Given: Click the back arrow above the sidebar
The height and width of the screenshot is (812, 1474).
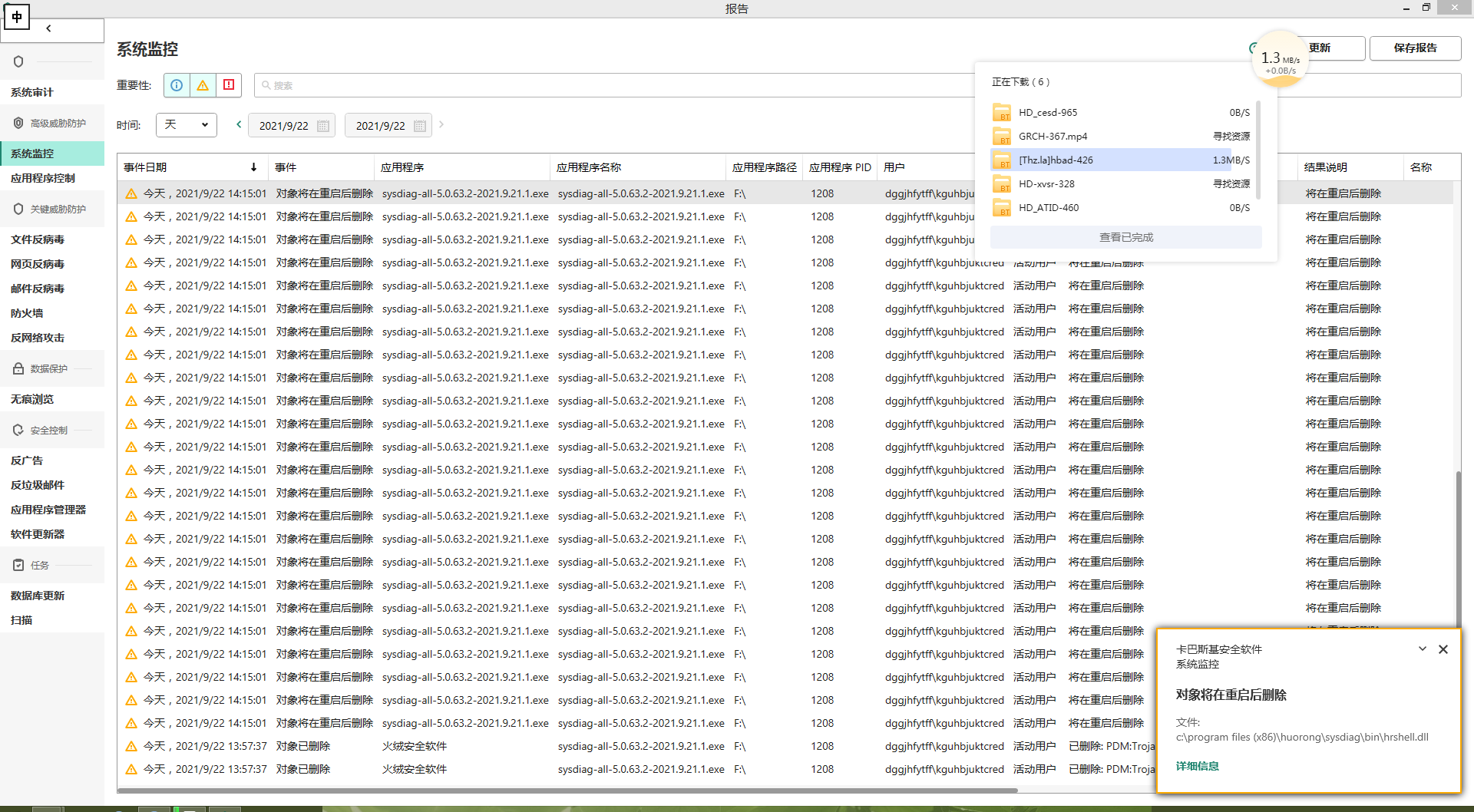Looking at the screenshot, I should (48, 28).
